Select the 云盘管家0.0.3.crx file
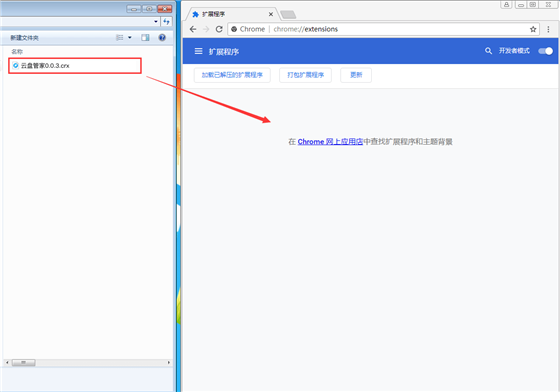 (75, 66)
